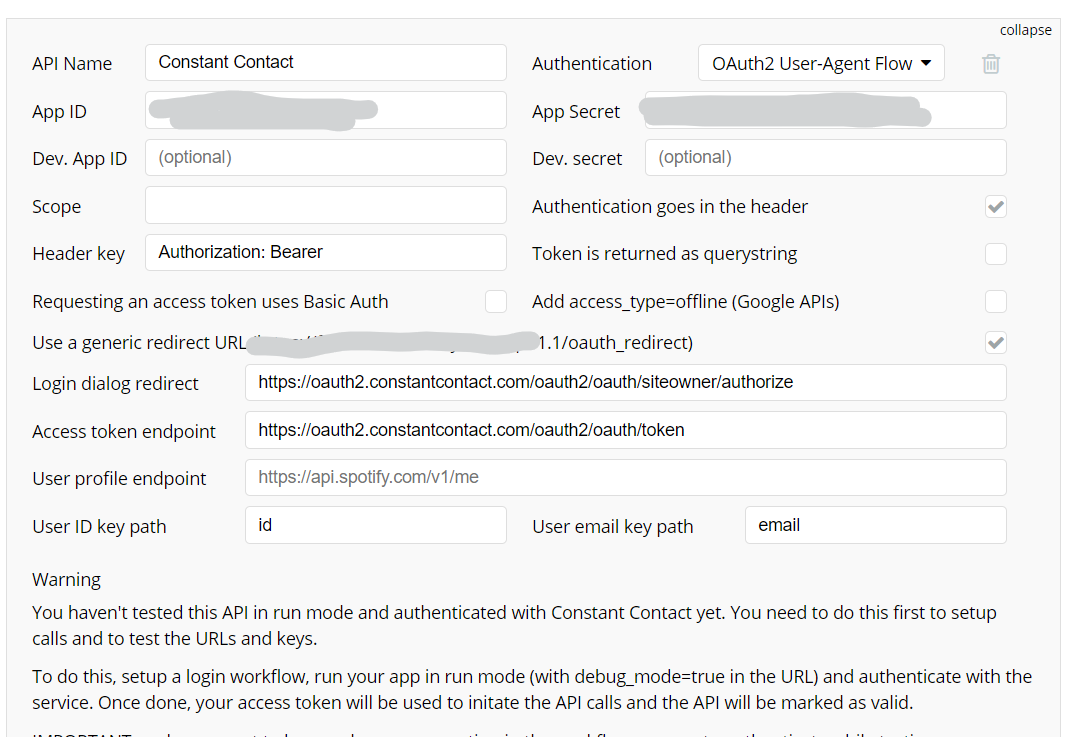
Task: Select the Dev. App ID optional field
Action: [x=325, y=158]
